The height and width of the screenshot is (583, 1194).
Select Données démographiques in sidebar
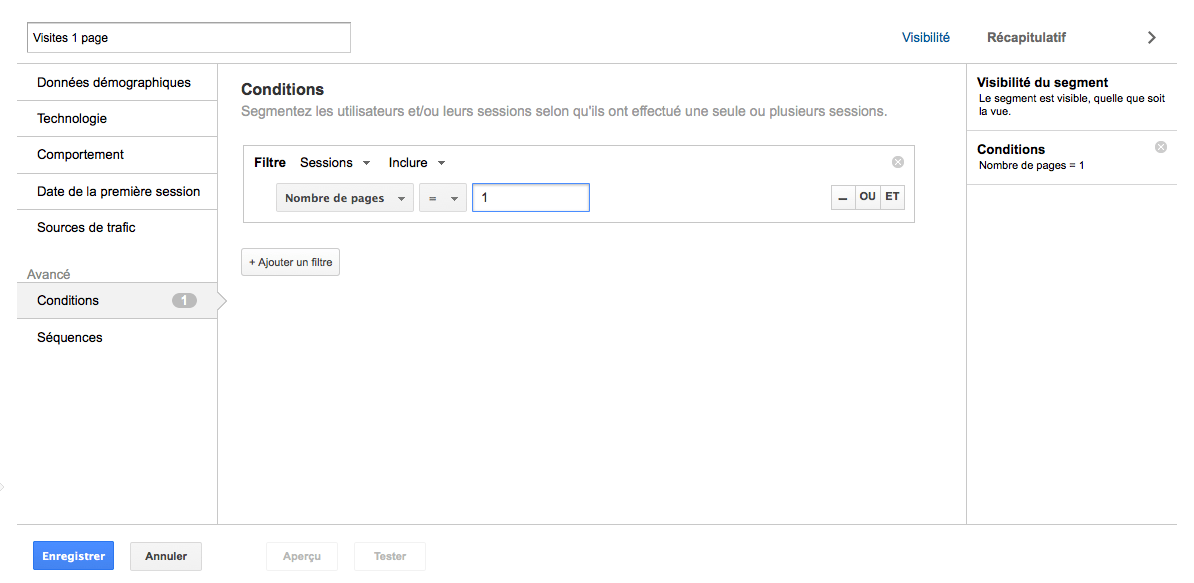point(114,83)
